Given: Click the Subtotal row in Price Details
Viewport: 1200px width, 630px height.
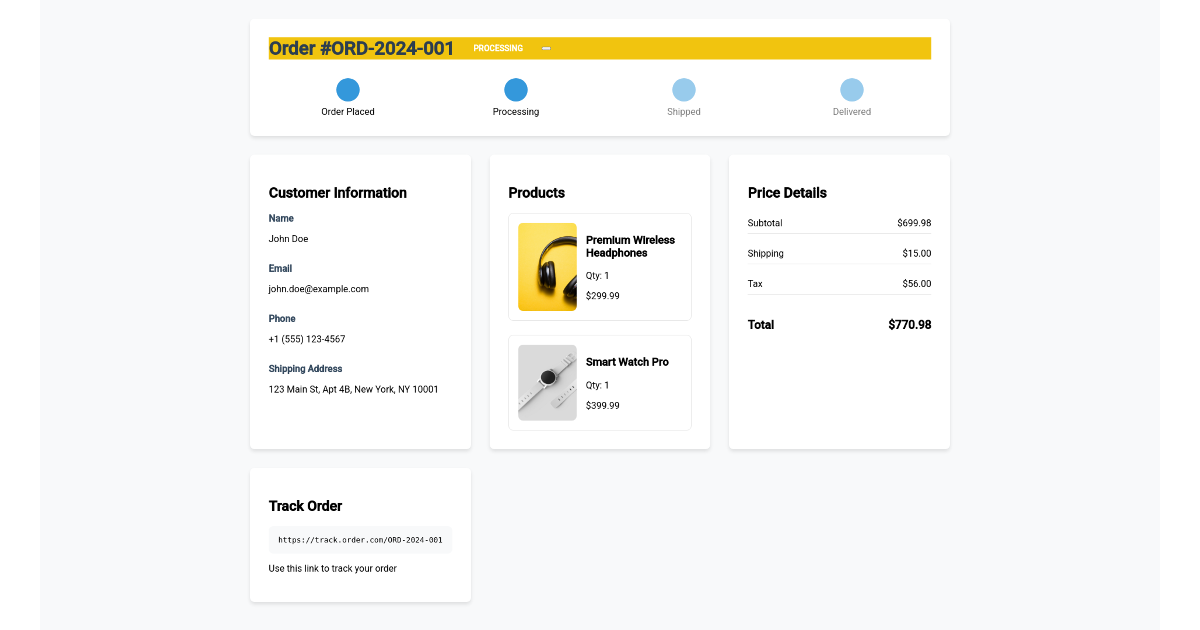Looking at the screenshot, I should (x=839, y=223).
